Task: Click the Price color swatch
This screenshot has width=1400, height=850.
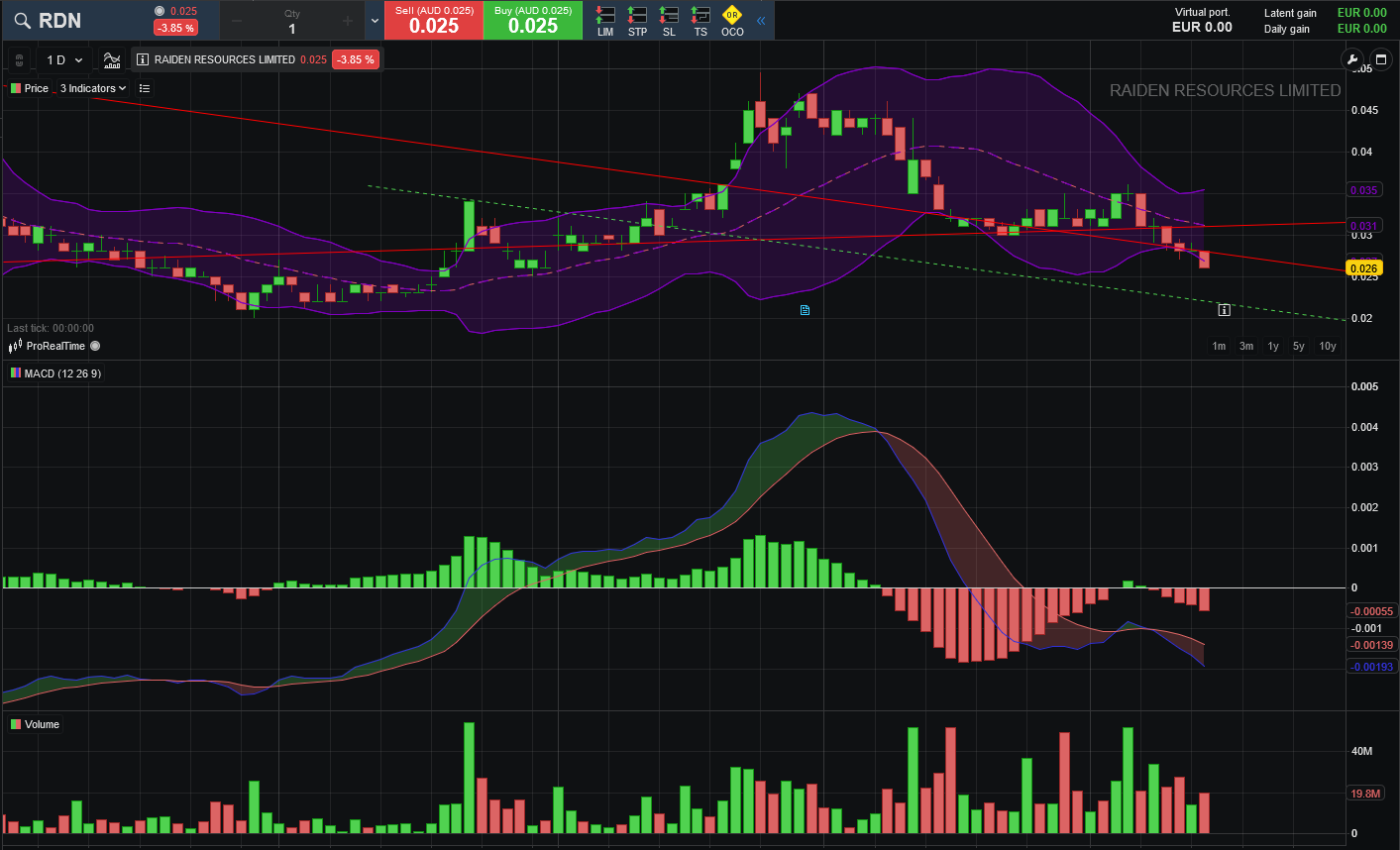Action: (x=16, y=88)
